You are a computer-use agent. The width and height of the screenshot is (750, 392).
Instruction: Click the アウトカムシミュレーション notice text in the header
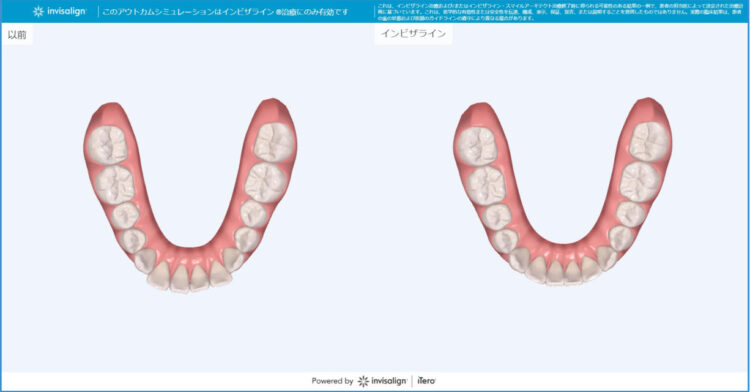225,11
